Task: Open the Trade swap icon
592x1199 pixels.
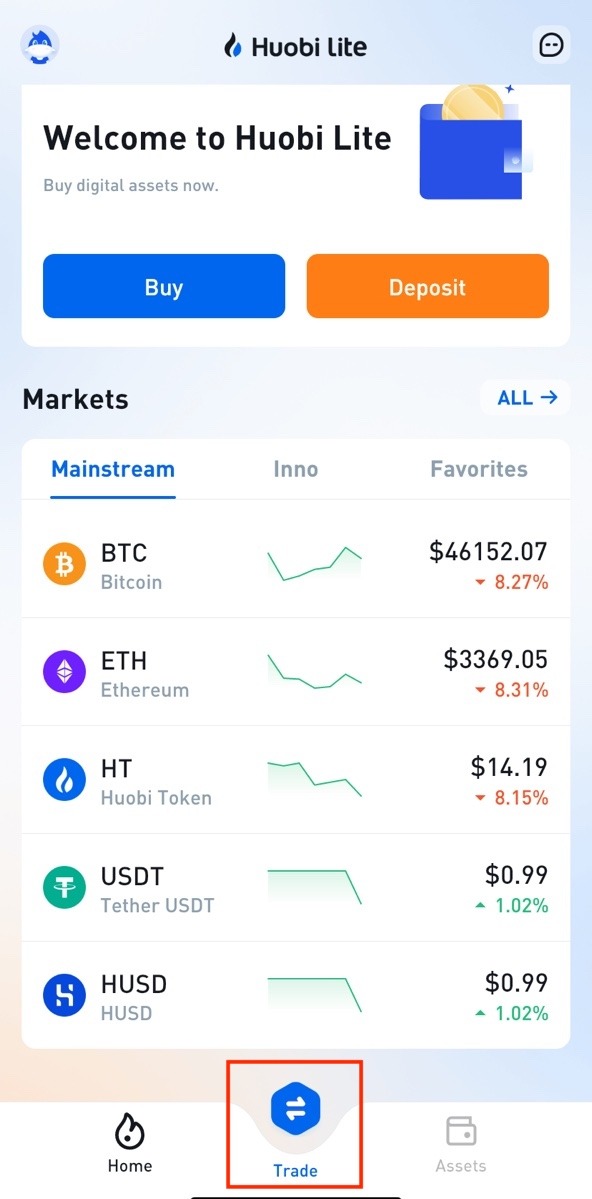Action: 295,1110
